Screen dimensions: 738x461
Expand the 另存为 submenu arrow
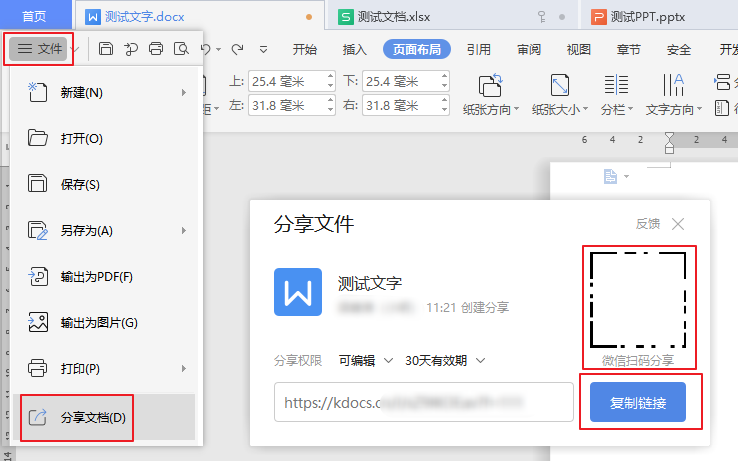coord(184,230)
